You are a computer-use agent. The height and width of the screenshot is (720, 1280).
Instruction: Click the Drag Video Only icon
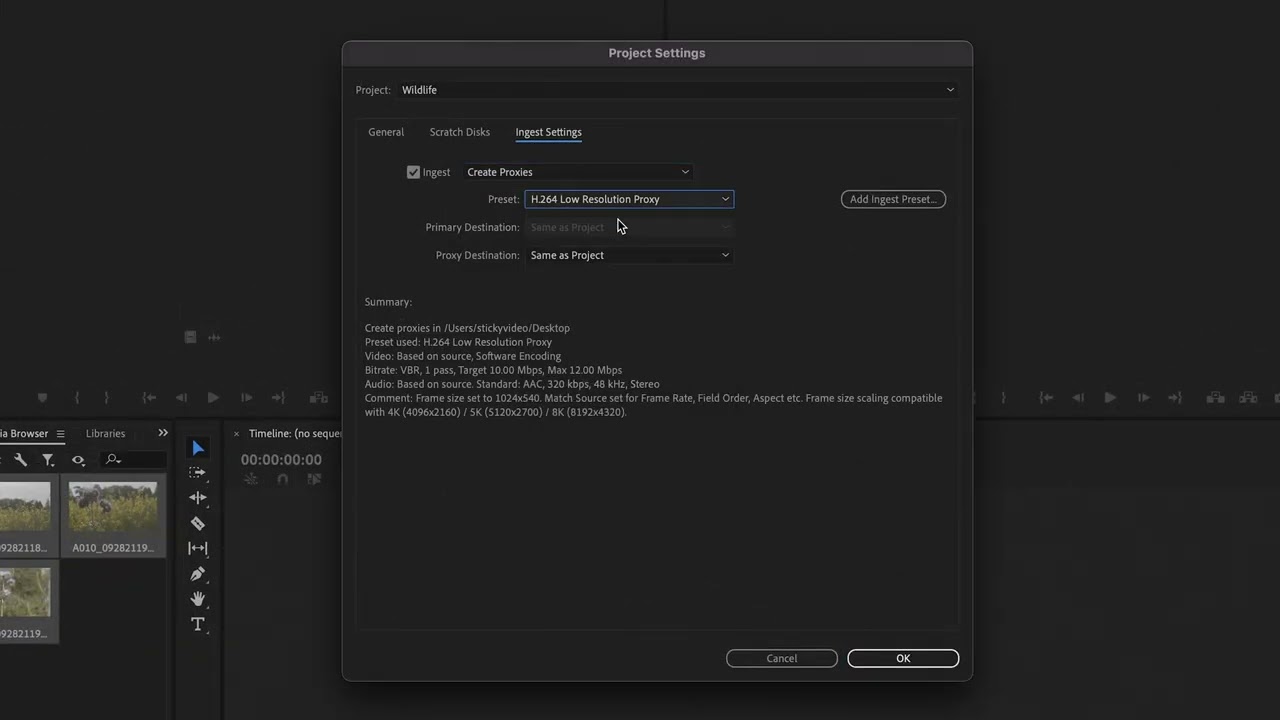(x=190, y=337)
